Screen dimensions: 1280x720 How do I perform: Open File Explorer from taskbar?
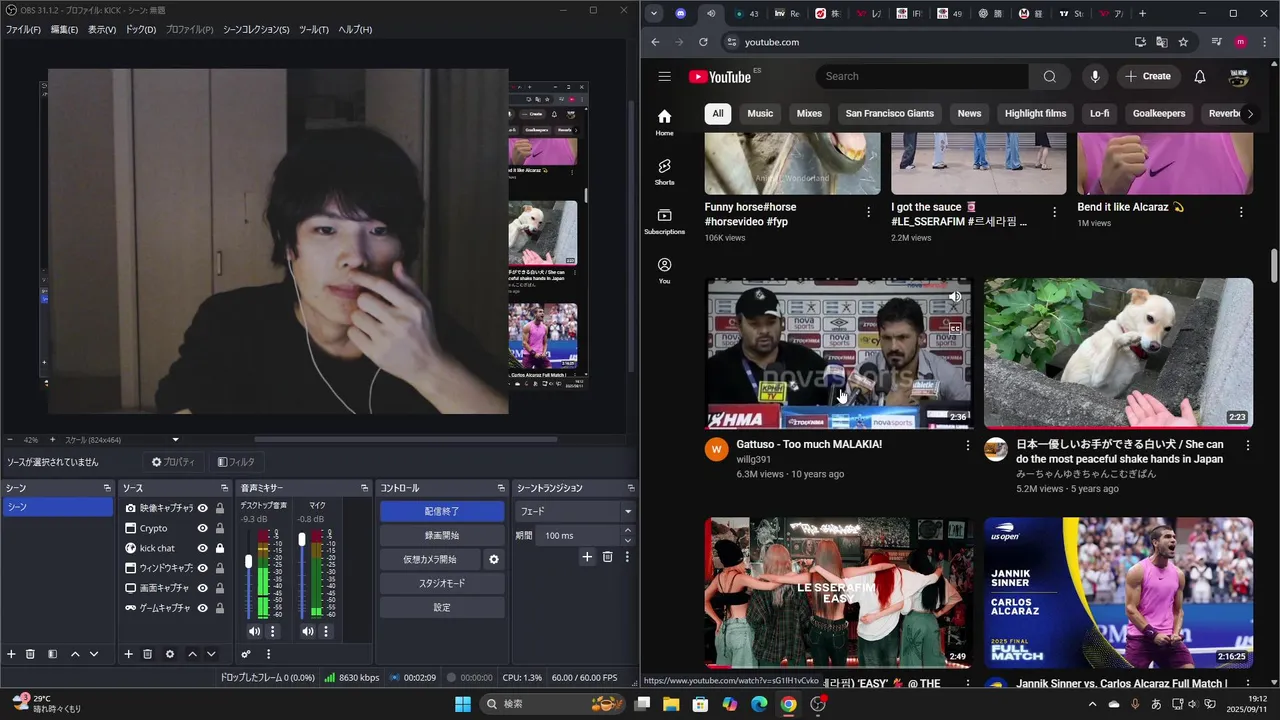[671, 704]
